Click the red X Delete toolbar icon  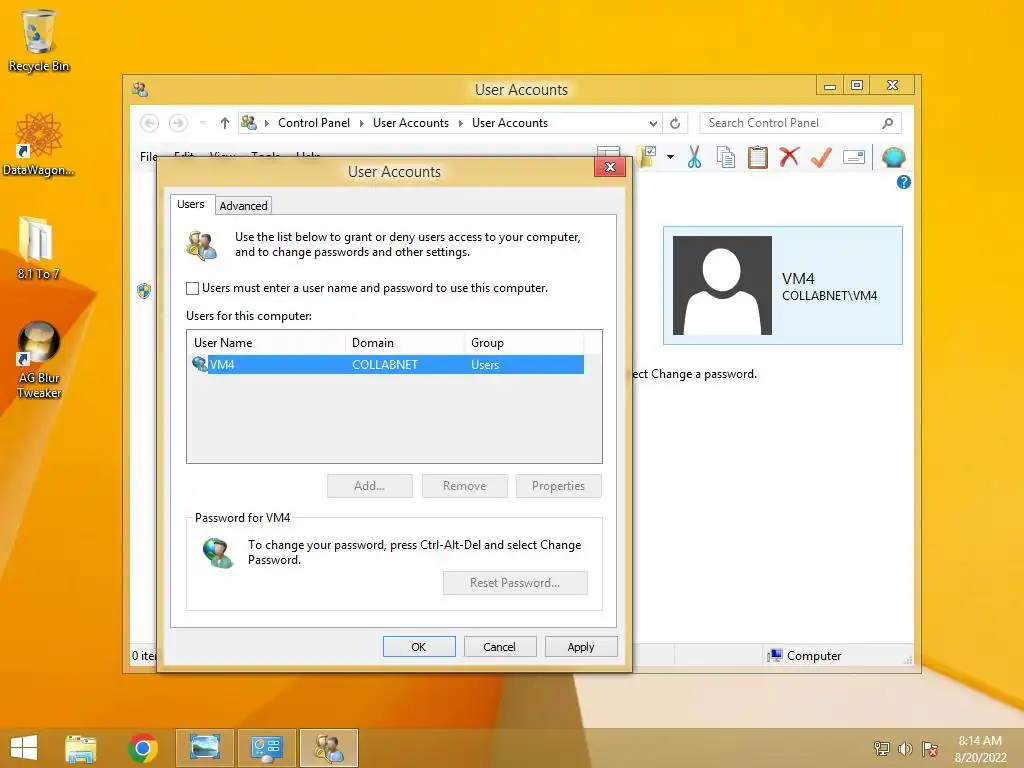point(789,157)
